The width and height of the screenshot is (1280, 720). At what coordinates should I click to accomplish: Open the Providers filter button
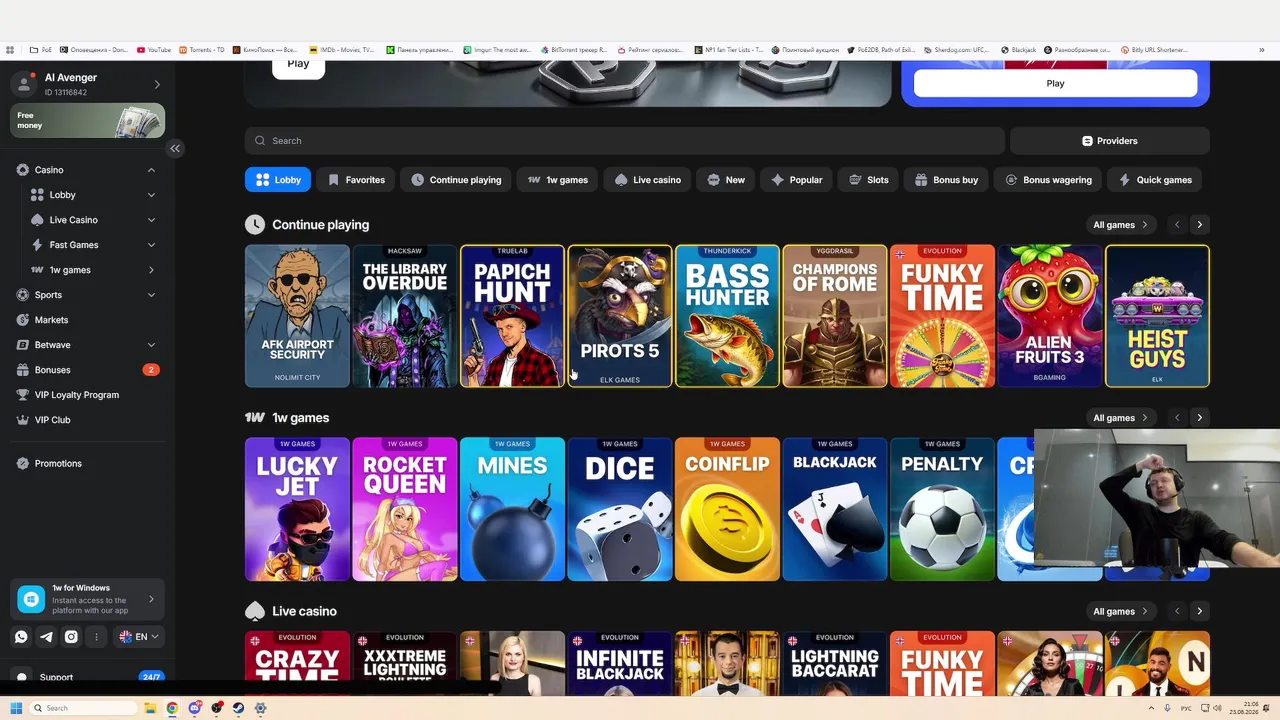click(x=1110, y=141)
